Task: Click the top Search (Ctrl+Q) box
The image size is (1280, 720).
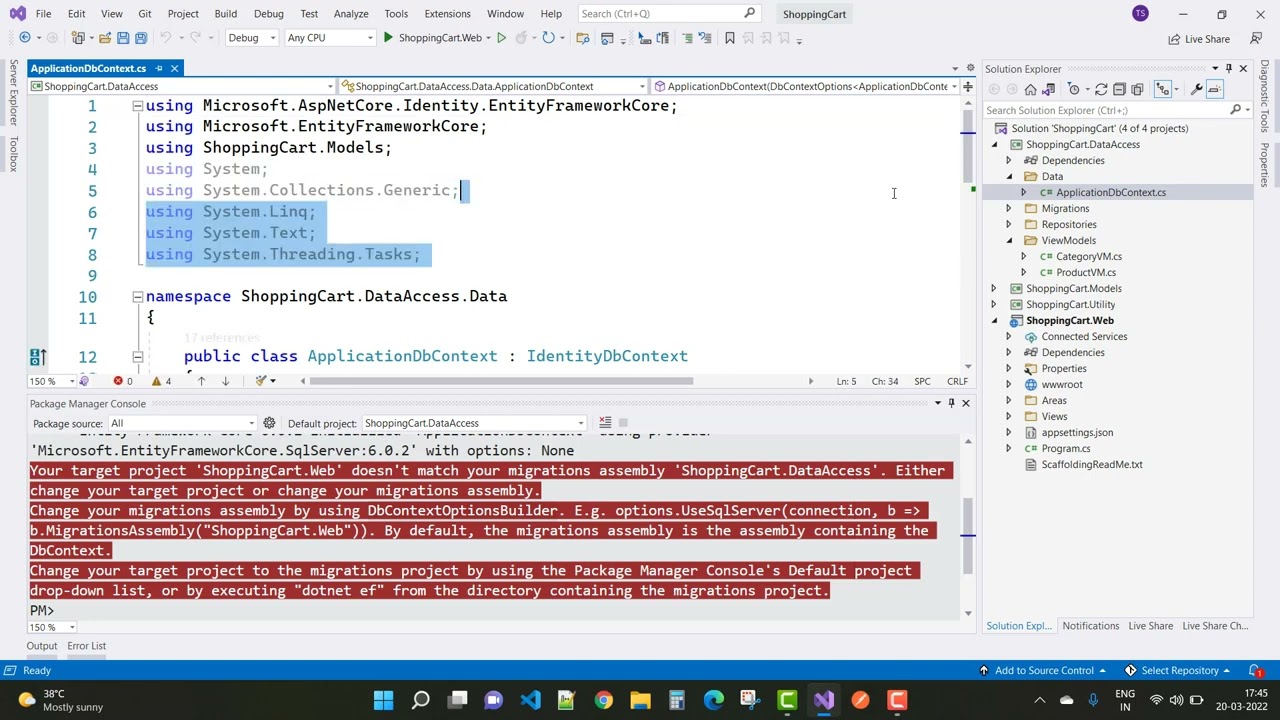Action: pos(667,14)
